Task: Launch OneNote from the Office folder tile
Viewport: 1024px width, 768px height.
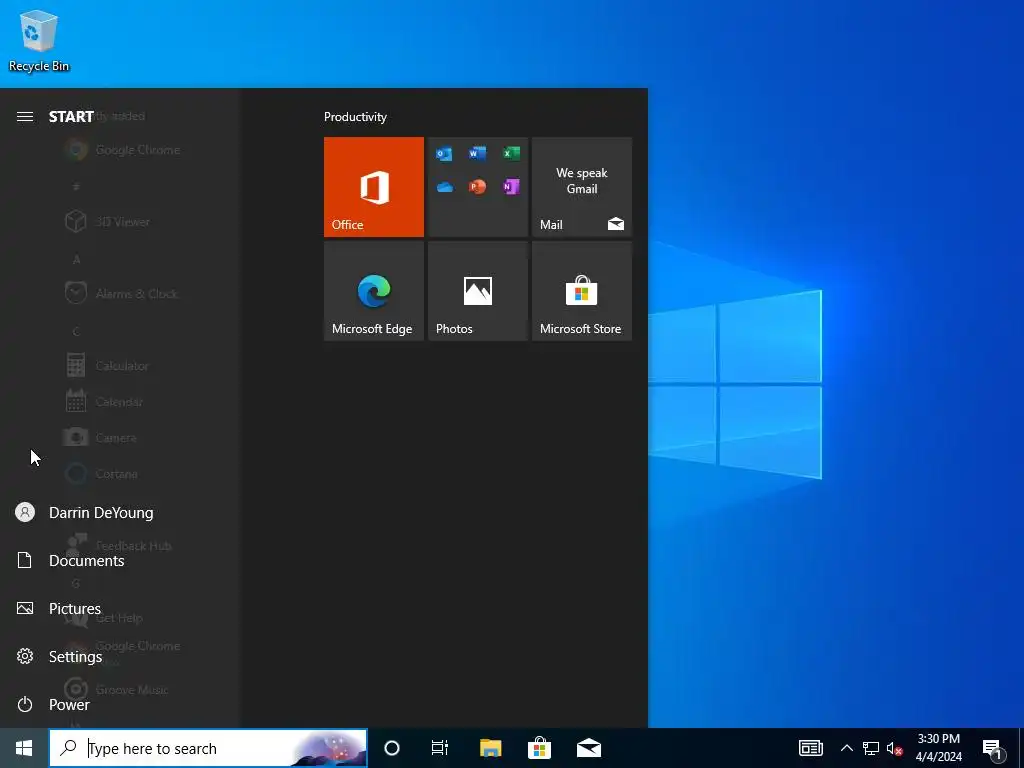Action: click(511, 187)
